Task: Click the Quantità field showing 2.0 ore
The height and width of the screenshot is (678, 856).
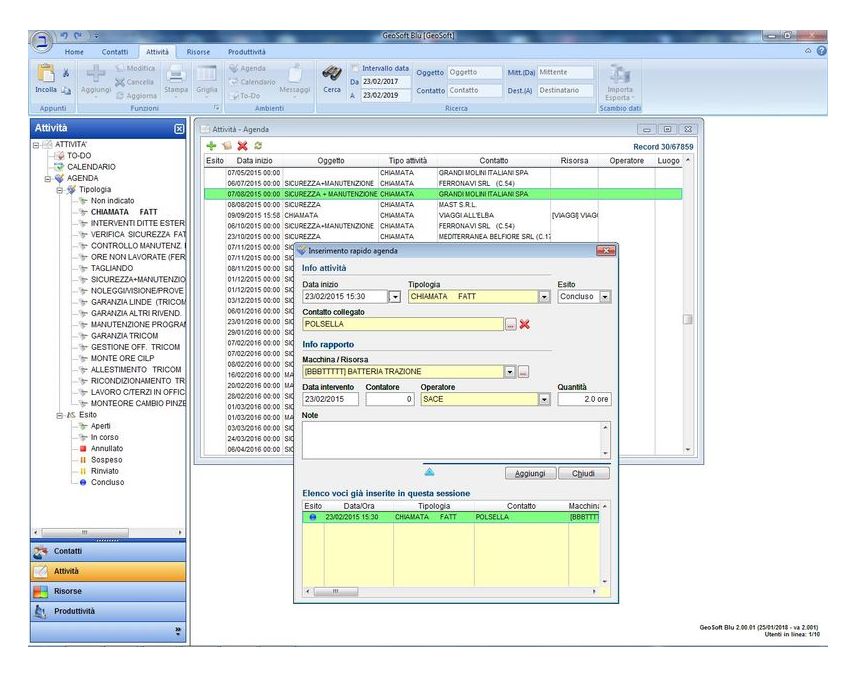Action: tap(584, 399)
